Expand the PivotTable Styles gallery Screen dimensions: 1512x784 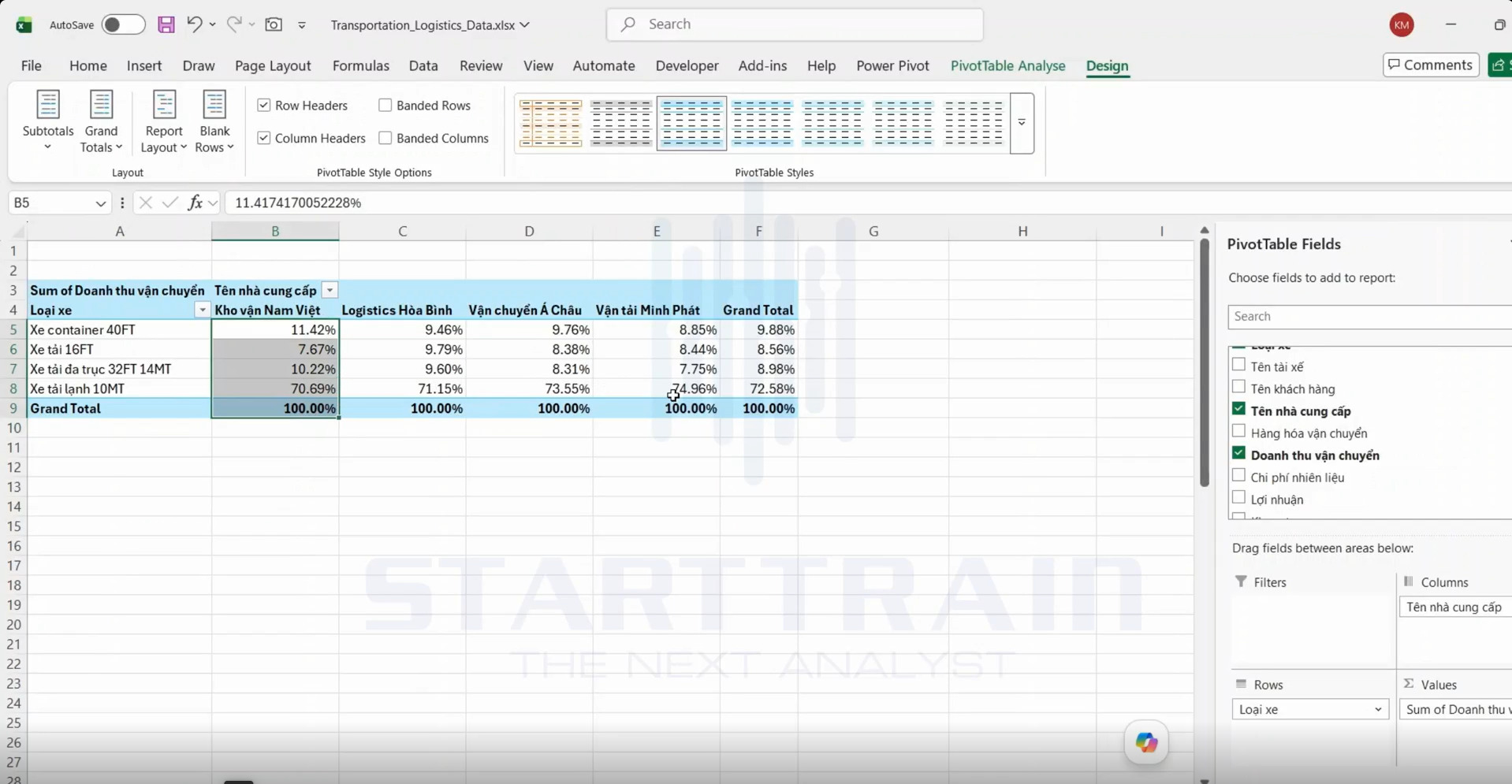click(x=1022, y=123)
